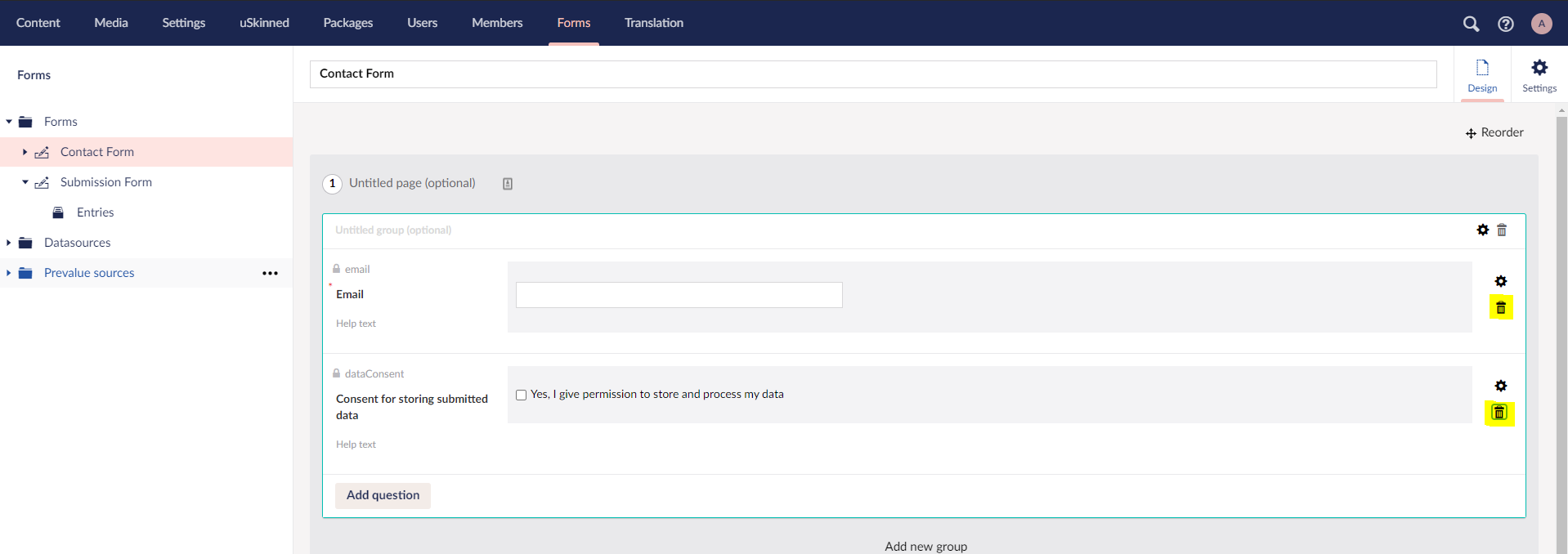Click the Datasources folder icon
The height and width of the screenshot is (554, 1568).
[26, 243]
